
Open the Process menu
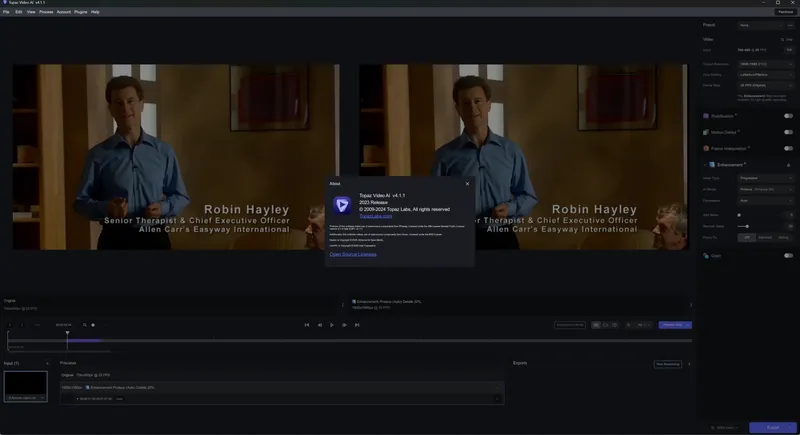[x=46, y=12]
